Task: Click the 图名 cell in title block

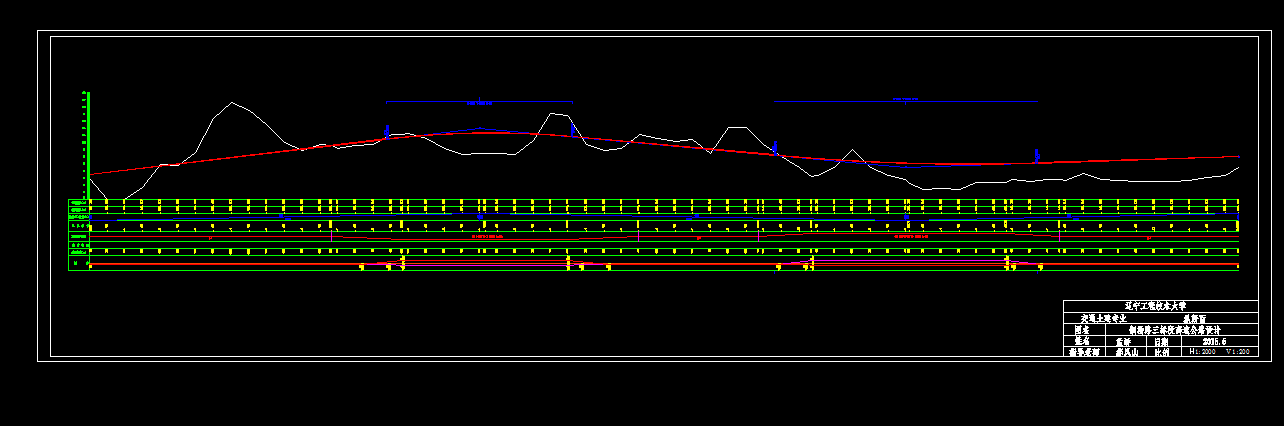Action: (1082, 329)
